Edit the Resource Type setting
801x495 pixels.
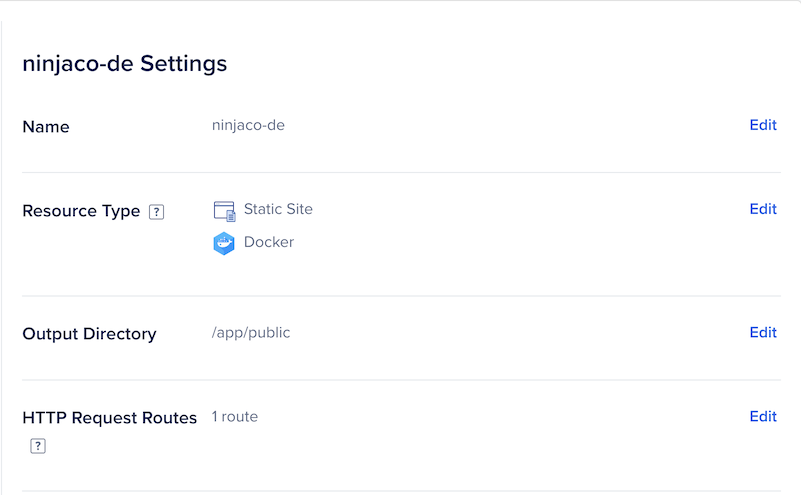763,209
